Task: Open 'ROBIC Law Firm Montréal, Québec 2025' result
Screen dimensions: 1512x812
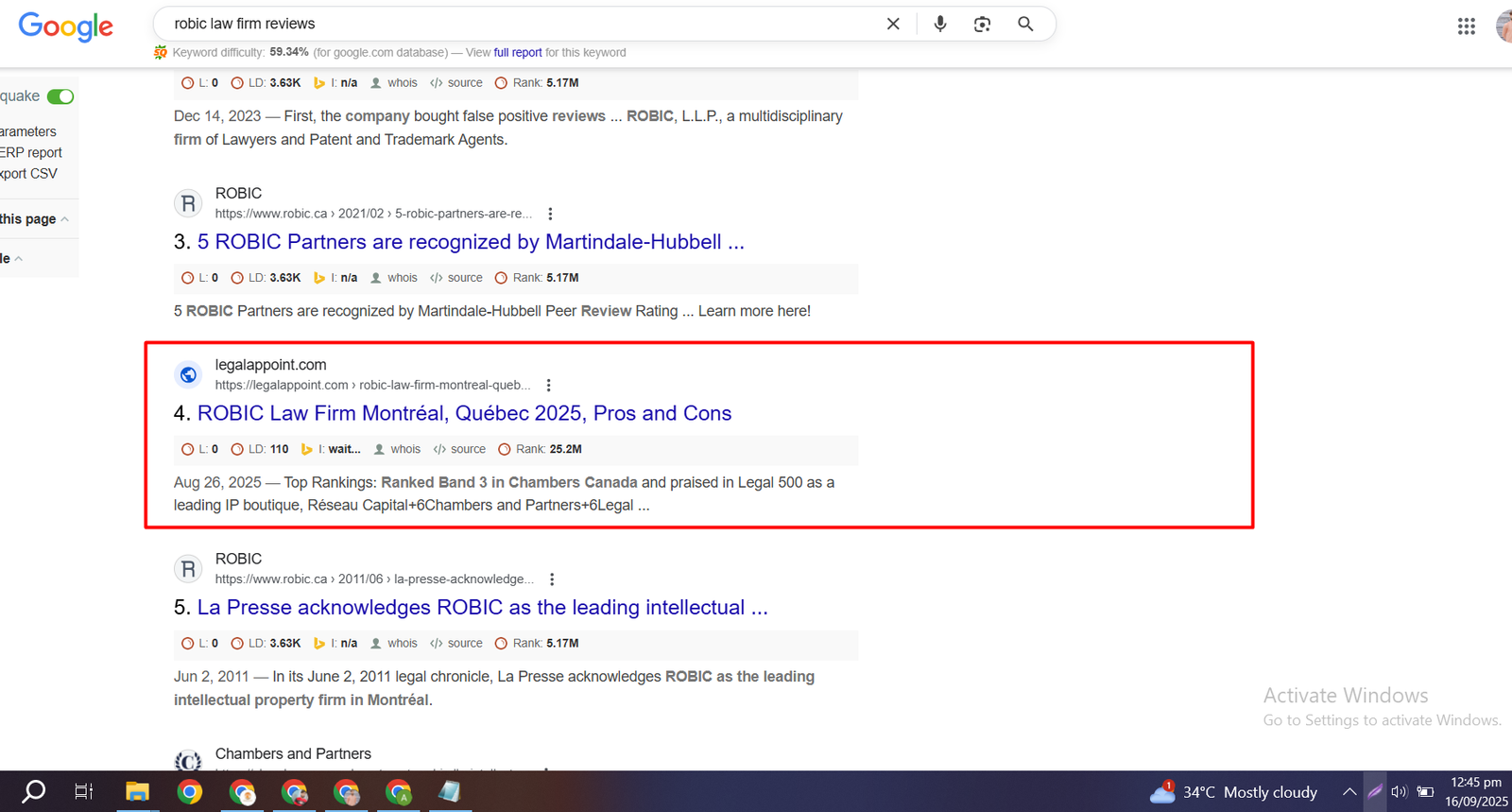Action: (x=464, y=413)
